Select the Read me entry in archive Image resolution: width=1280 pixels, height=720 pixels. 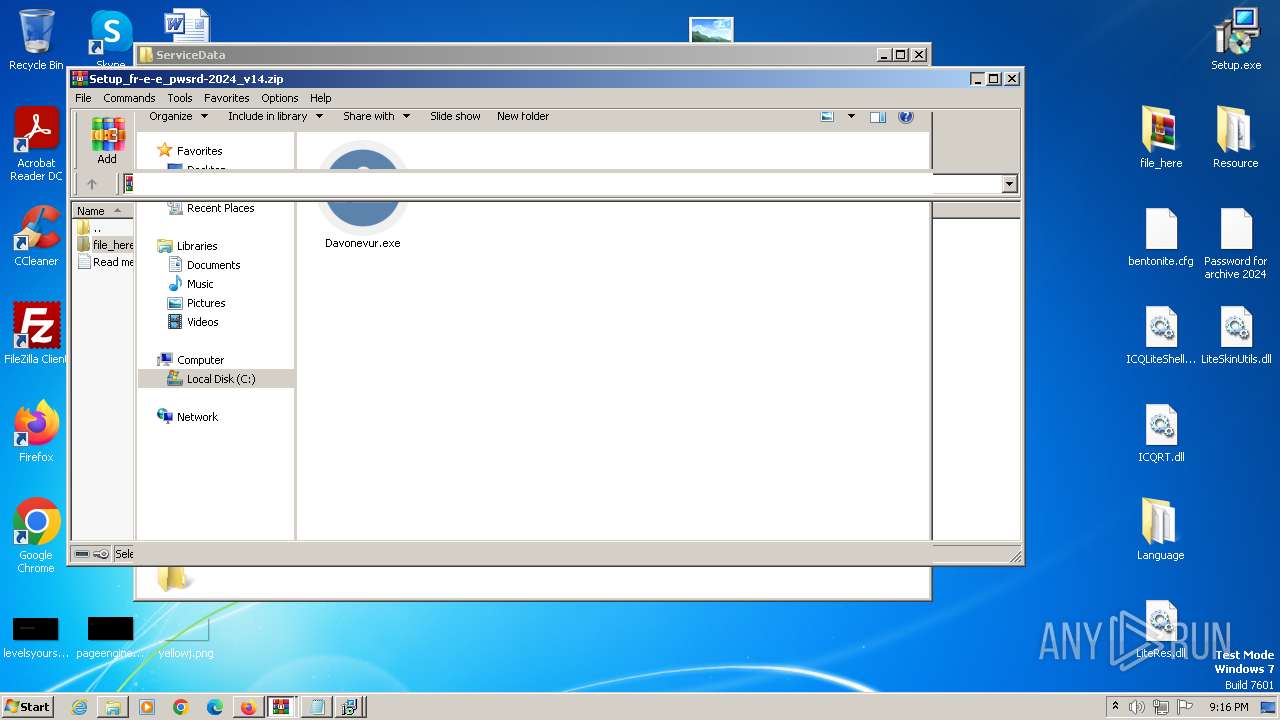coord(105,262)
